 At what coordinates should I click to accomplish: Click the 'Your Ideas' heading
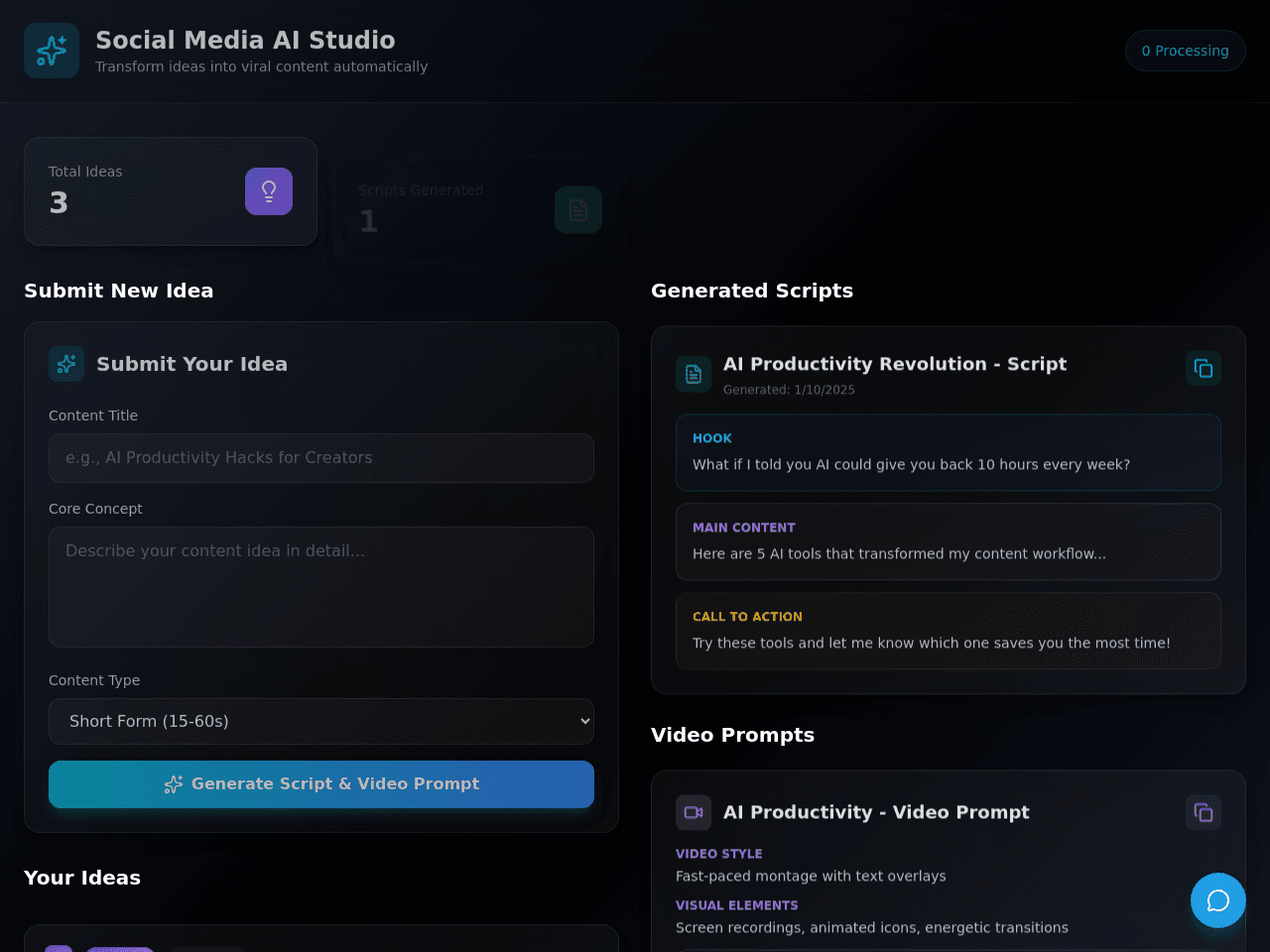(82, 878)
